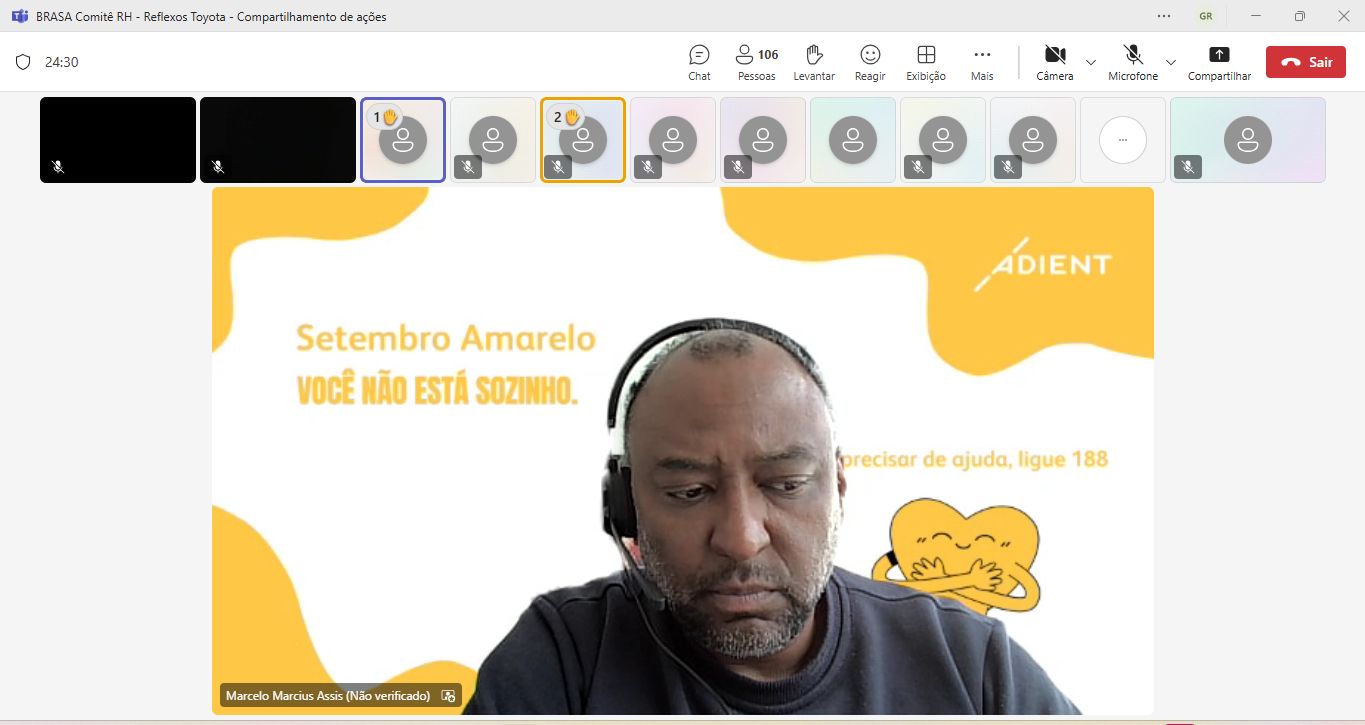Image resolution: width=1365 pixels, height=725 pixels.
Task: Toggle the Câmera on
Action: point(1054,61)
